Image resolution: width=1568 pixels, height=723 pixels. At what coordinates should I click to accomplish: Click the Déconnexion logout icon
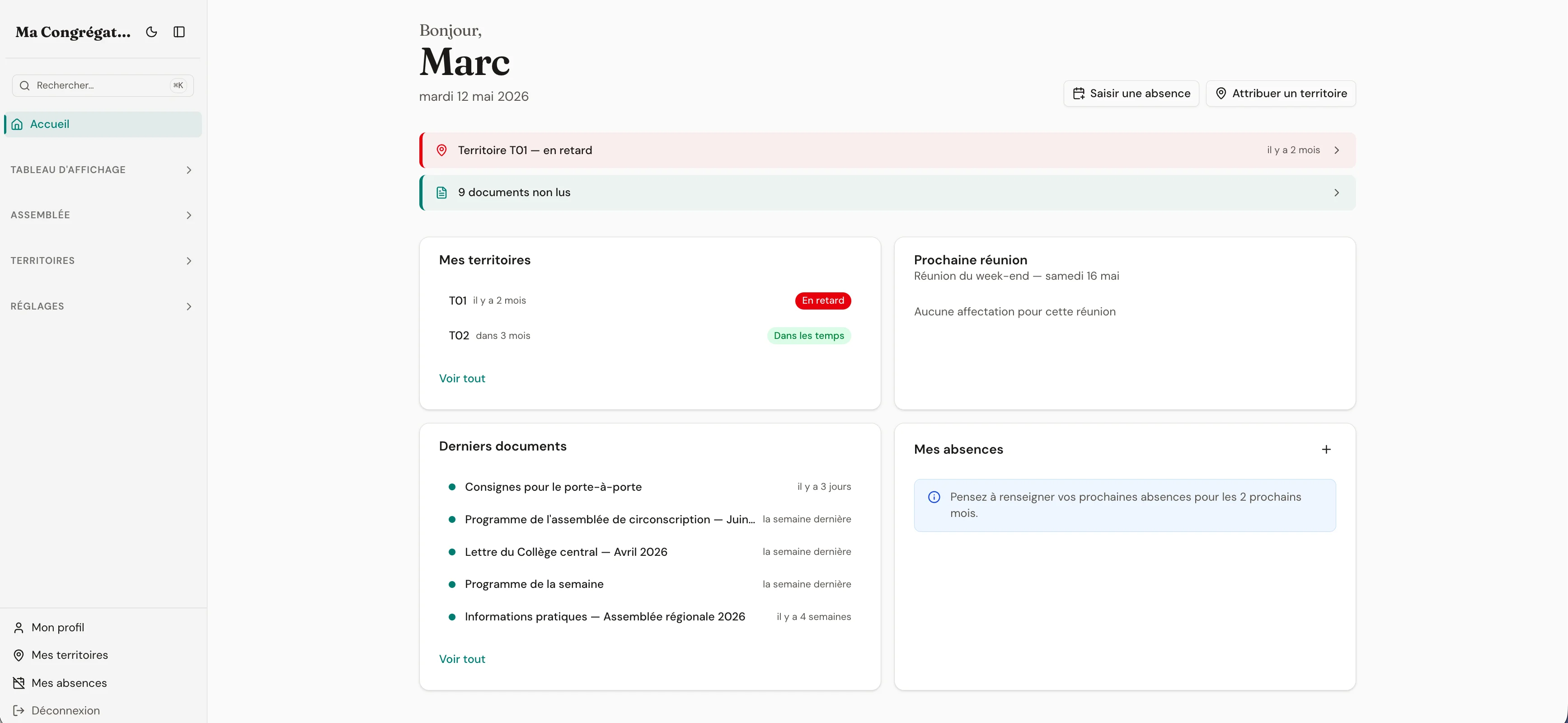click(19, 710)
